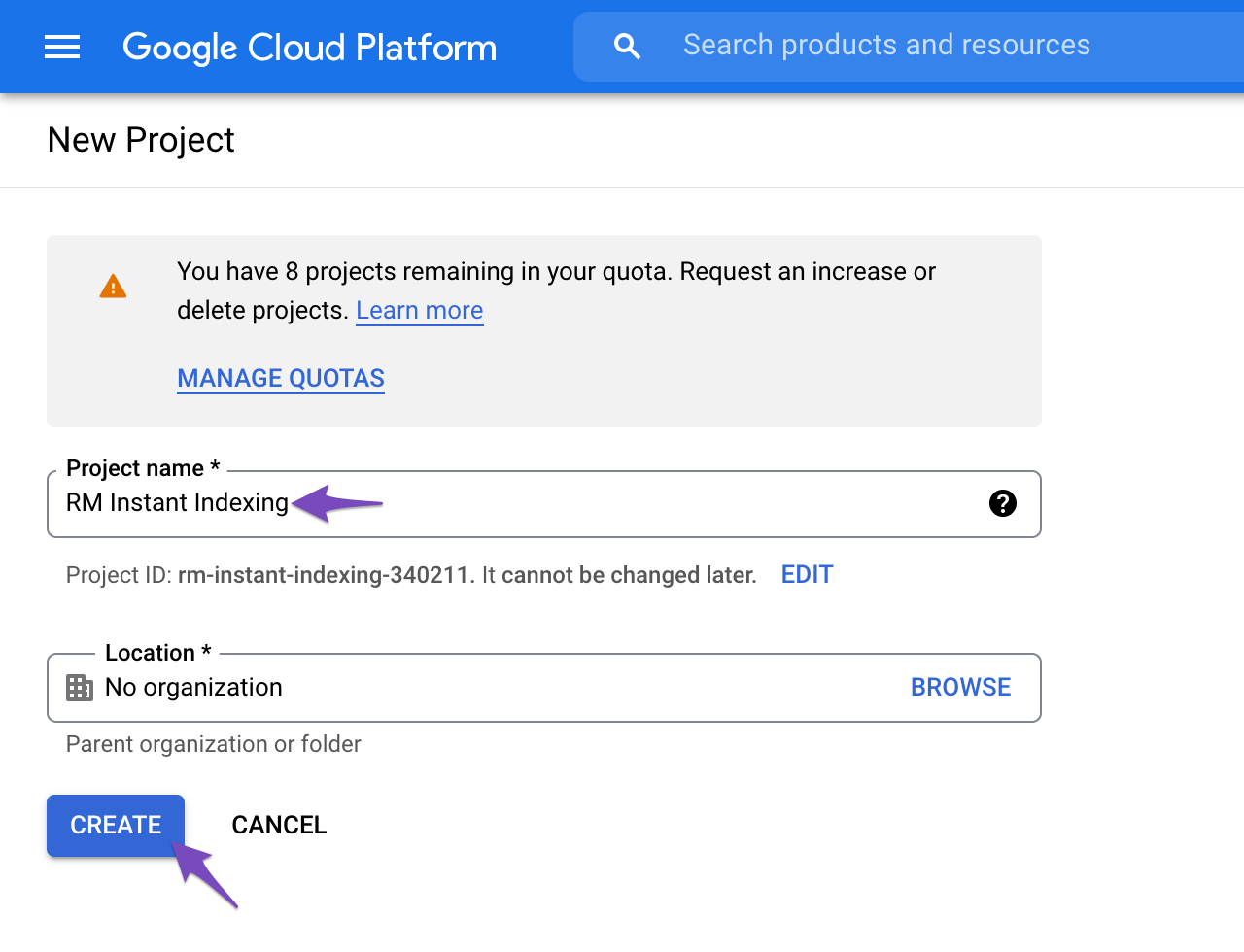This screenshot has height=952, width=1244.
Task: Click the Parent organization or folder label
Action: [x=213, y=744]
